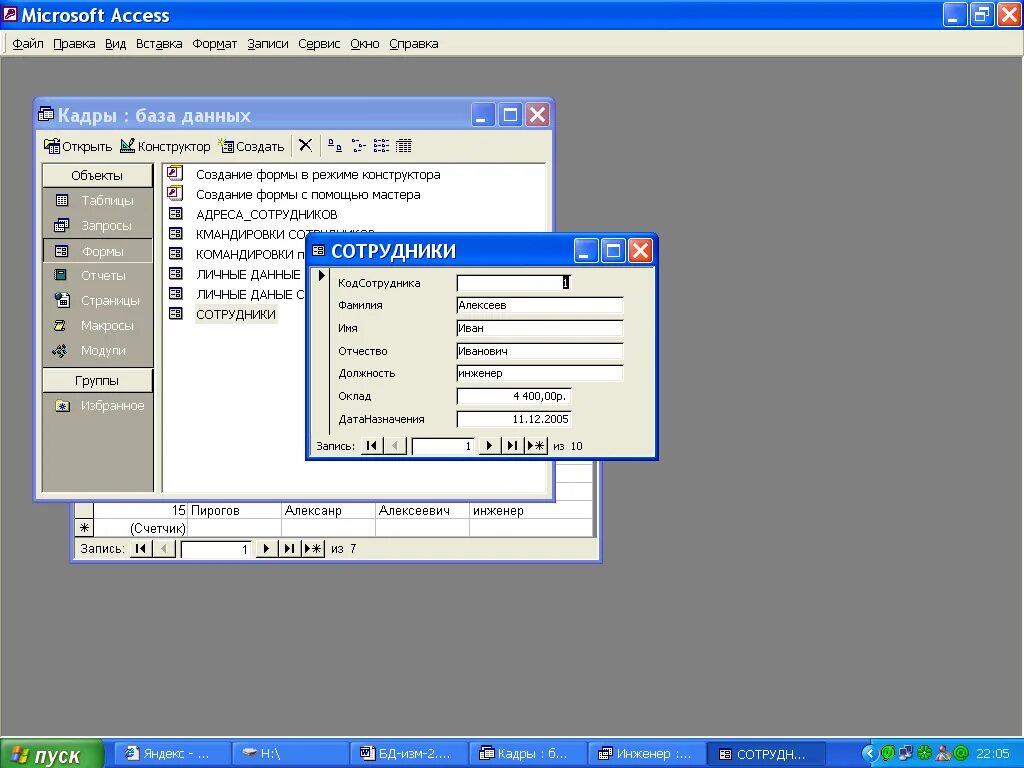Click the Объекты header button

tap(97, 176)
